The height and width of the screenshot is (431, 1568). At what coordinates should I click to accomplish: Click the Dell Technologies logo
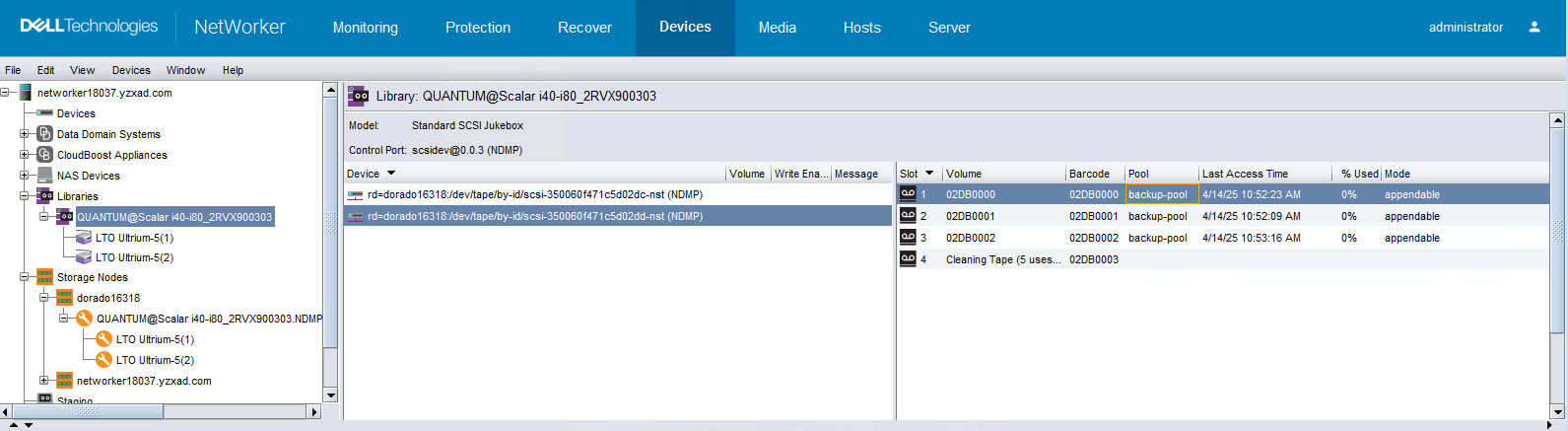[89, 27]
